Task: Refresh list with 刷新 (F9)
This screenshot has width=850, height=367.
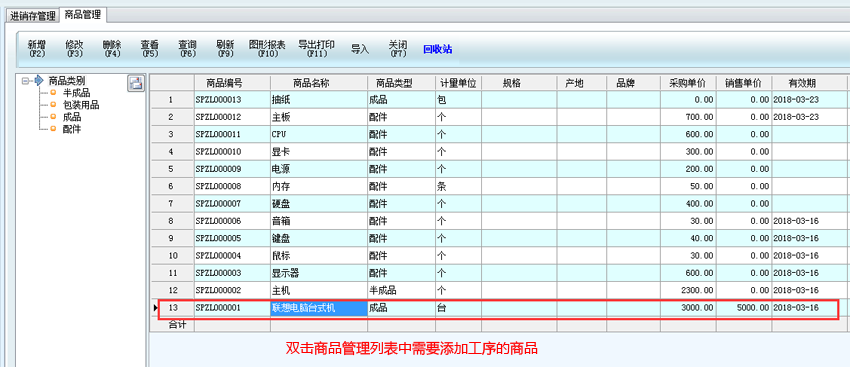Action: pyautogui.click(x=225, y=49)
